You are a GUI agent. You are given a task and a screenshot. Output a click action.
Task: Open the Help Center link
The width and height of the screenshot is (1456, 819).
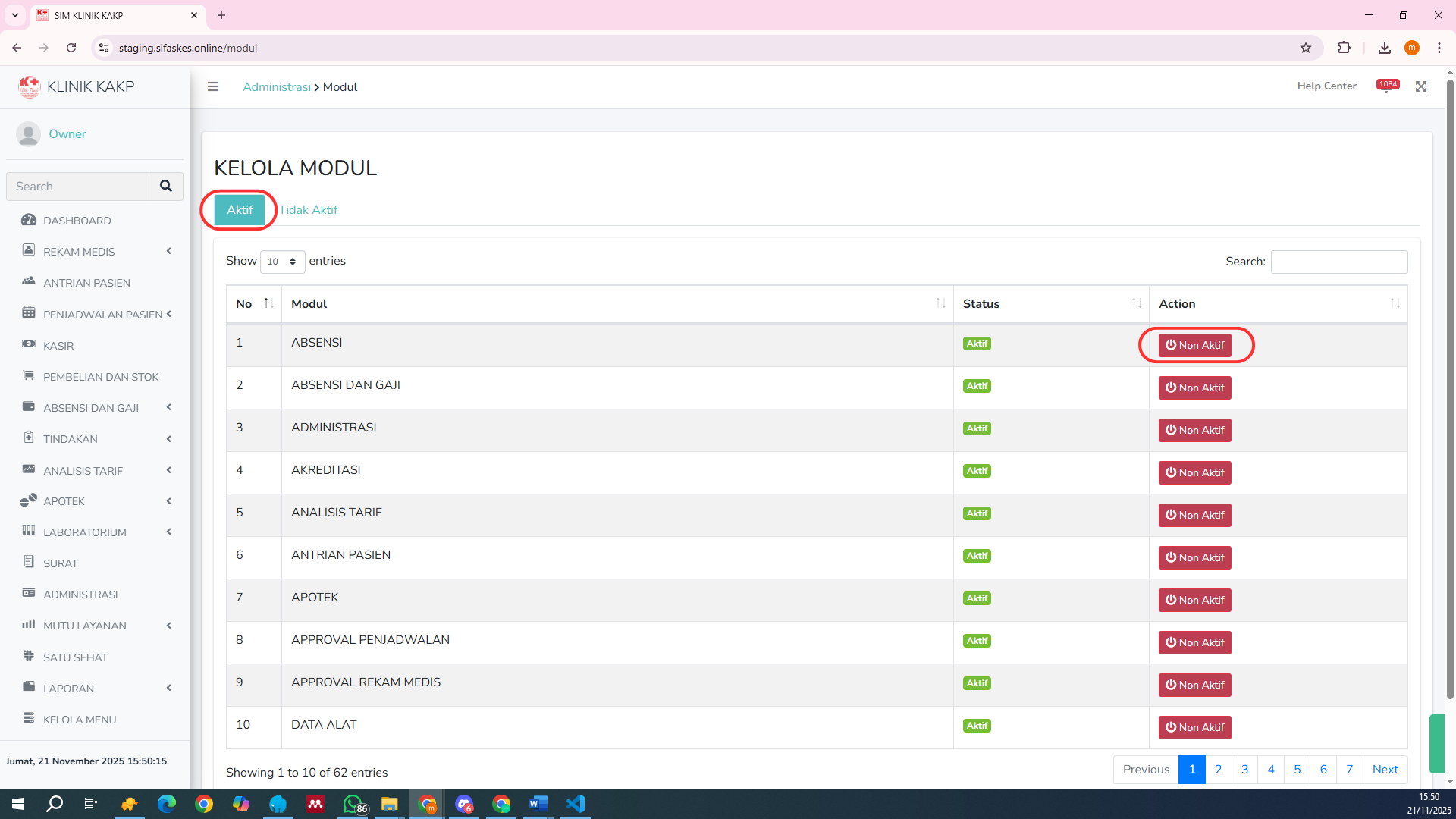click(x=1326, y=86)
